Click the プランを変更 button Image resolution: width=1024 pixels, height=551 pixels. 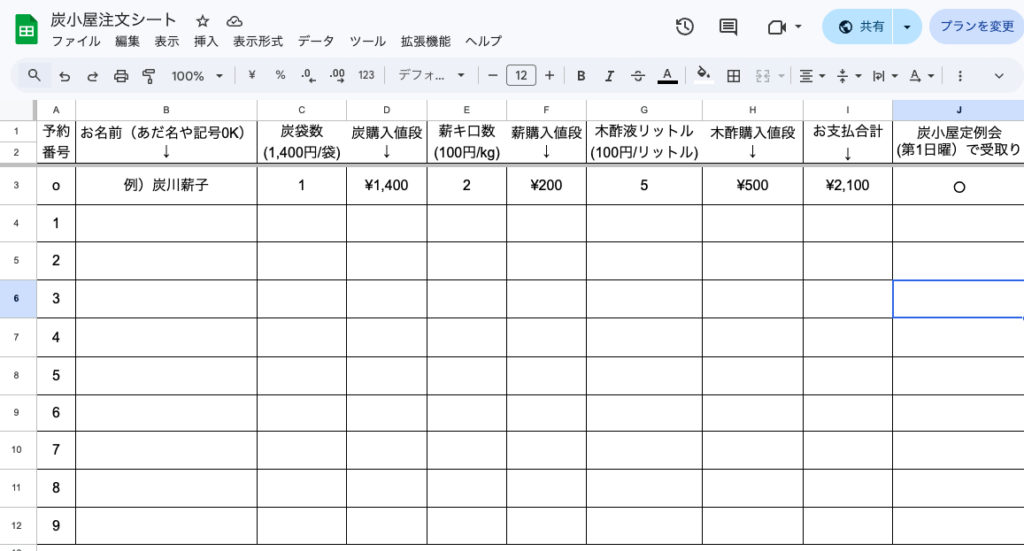(976, 27)
